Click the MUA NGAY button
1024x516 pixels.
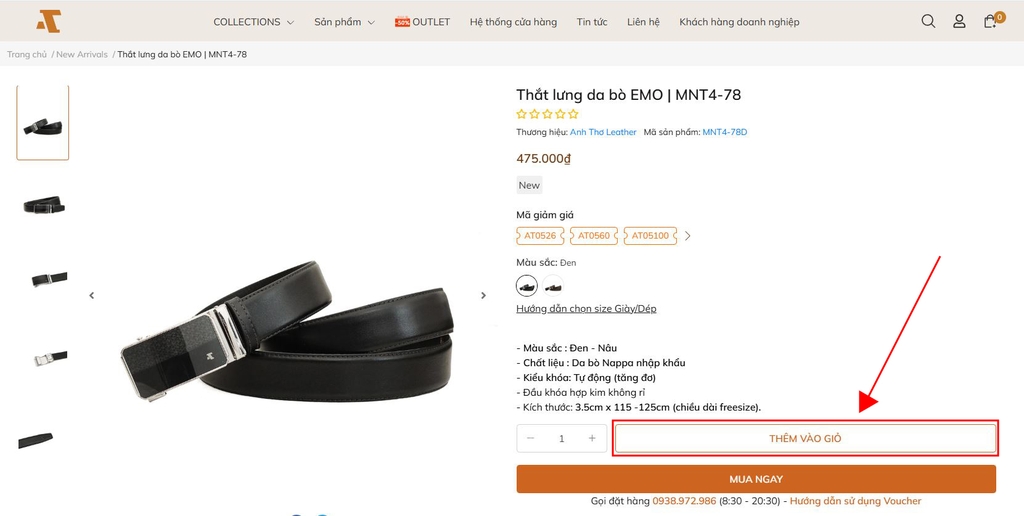tap(756, 479)
